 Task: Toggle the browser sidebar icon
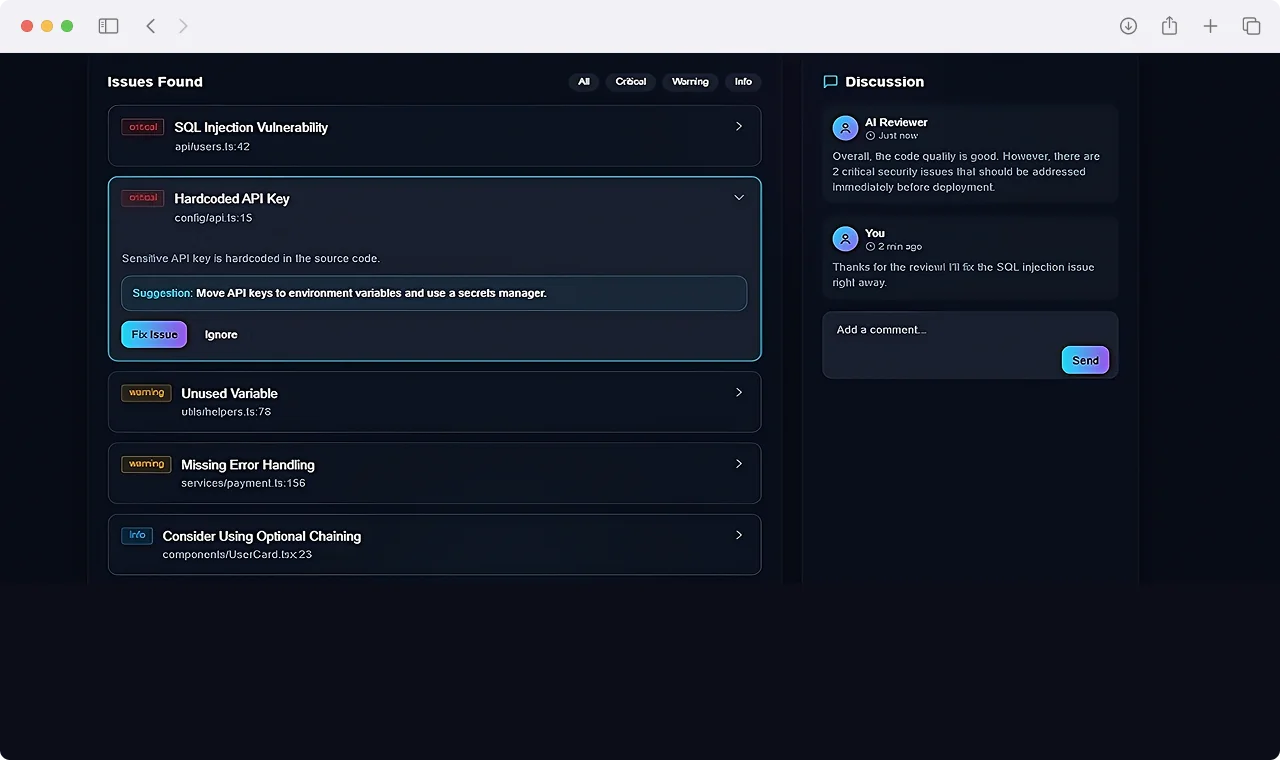point(108,26)
